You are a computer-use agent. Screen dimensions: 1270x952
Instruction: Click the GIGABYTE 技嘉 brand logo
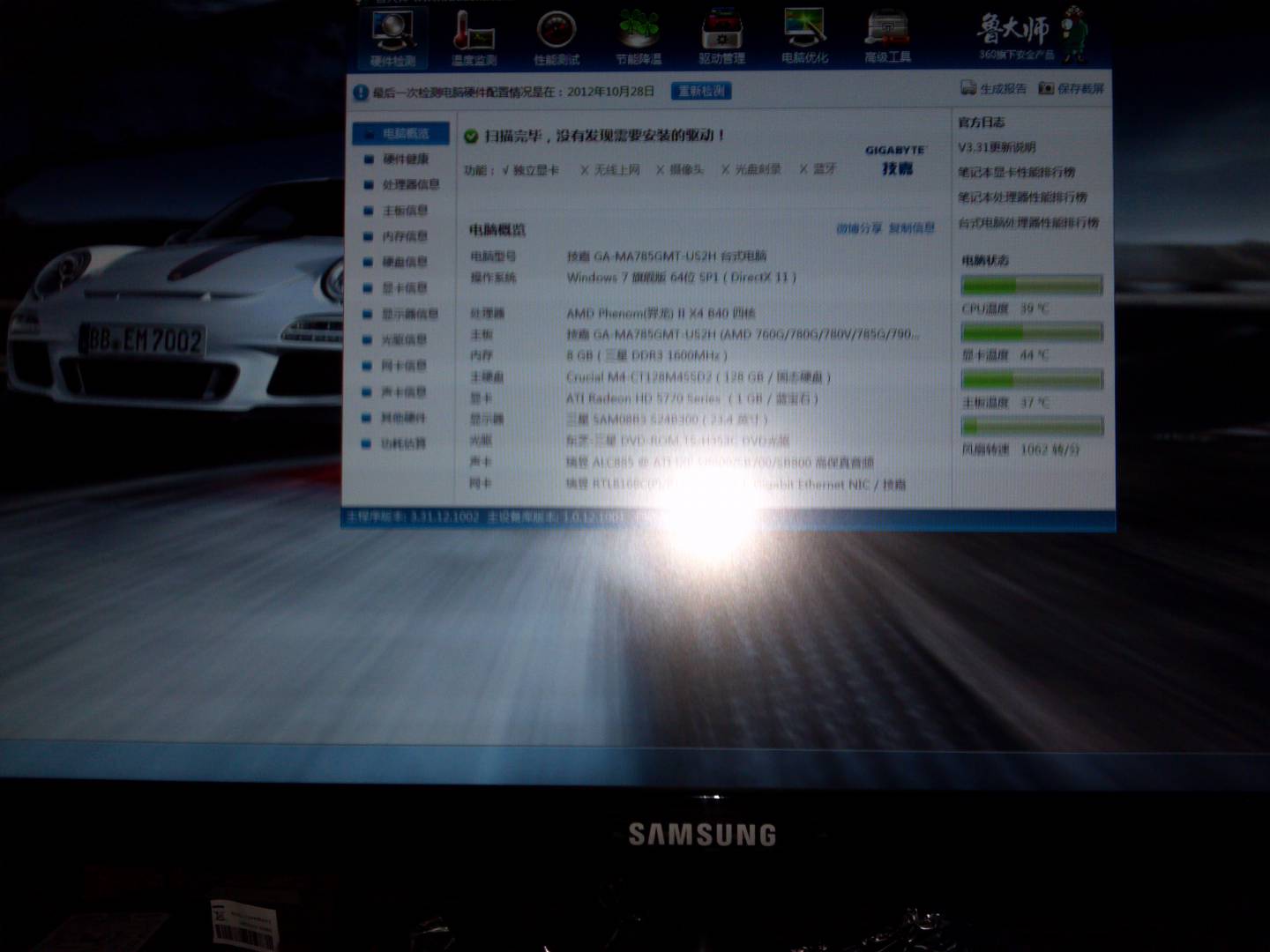[896, 160]
